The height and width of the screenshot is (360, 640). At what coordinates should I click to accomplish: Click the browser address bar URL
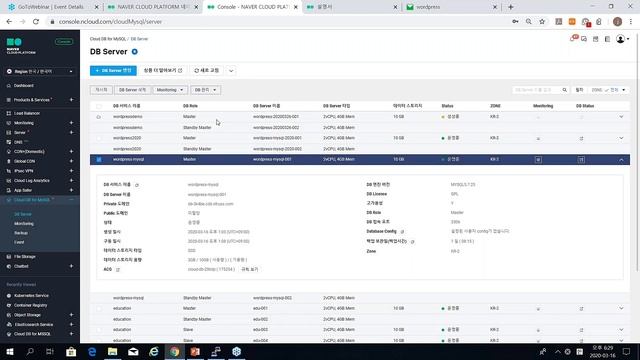(x=110, y=22)
